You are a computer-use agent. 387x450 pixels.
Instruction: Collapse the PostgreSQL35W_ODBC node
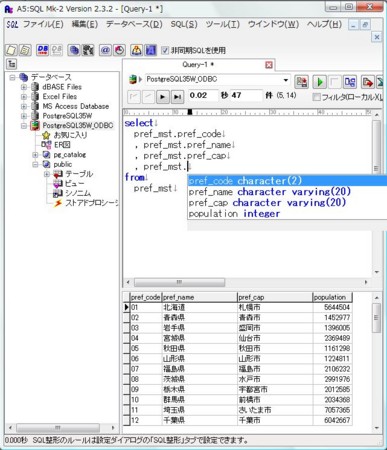point(24,126)
